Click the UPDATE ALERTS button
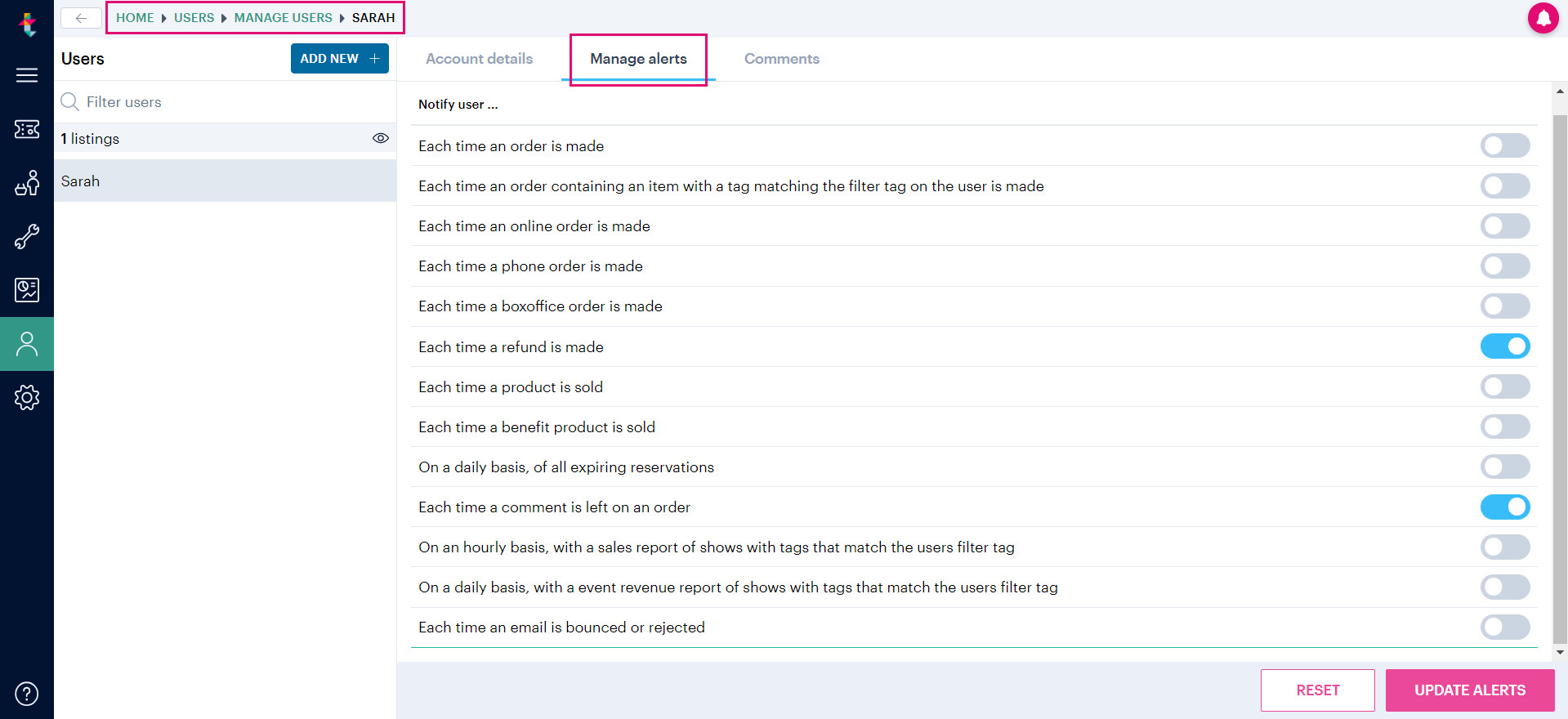 (x=1470, y=690)
